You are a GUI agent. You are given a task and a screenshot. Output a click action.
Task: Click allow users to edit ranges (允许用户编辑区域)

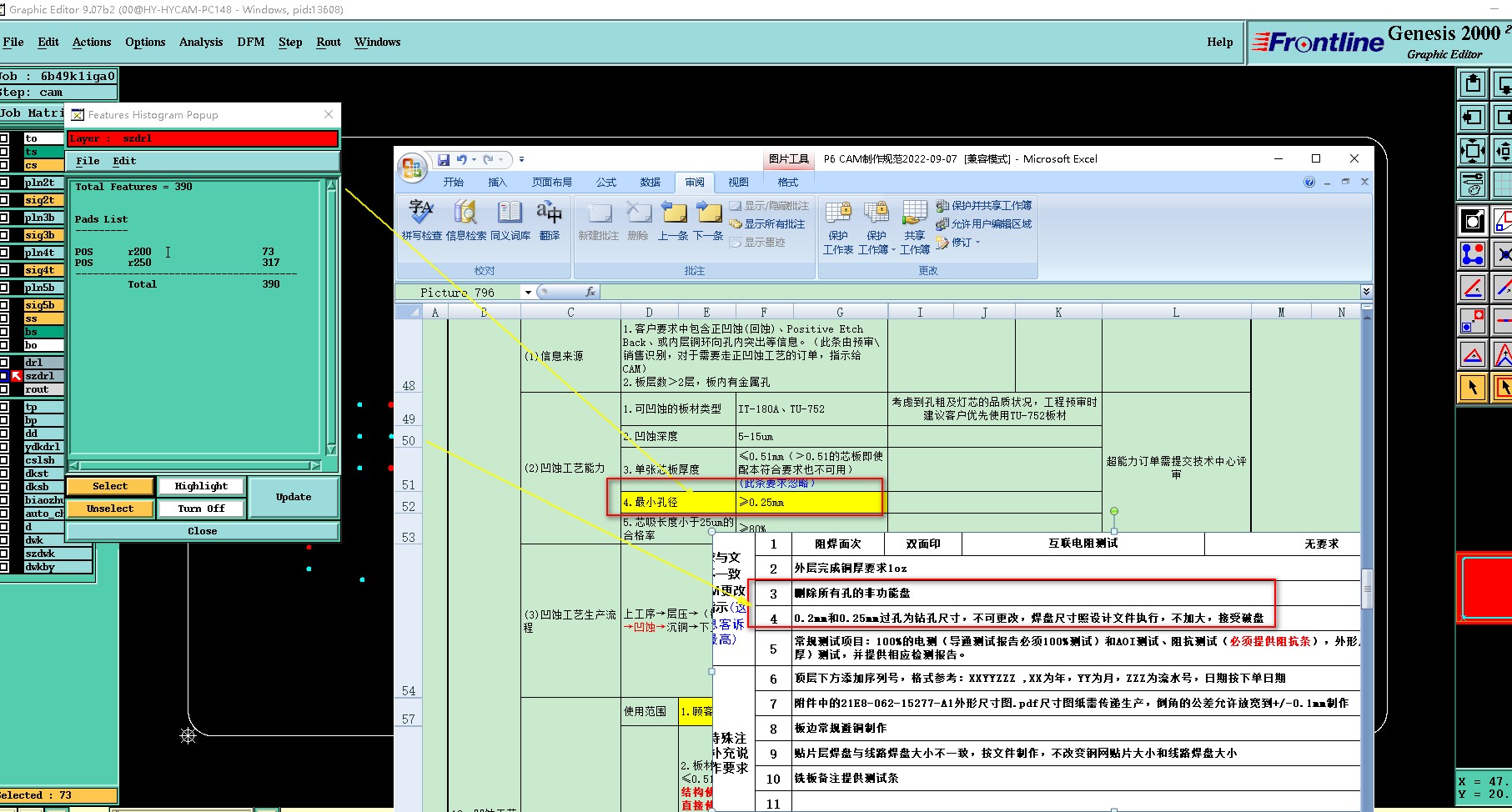click(984, 223)
